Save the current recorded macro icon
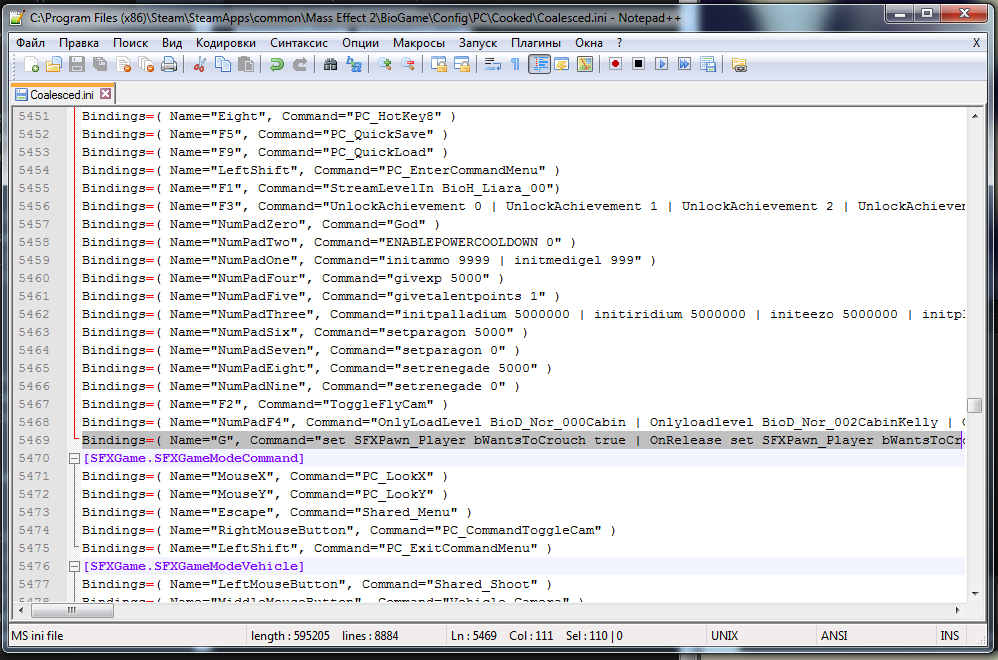 pos(708,64)
